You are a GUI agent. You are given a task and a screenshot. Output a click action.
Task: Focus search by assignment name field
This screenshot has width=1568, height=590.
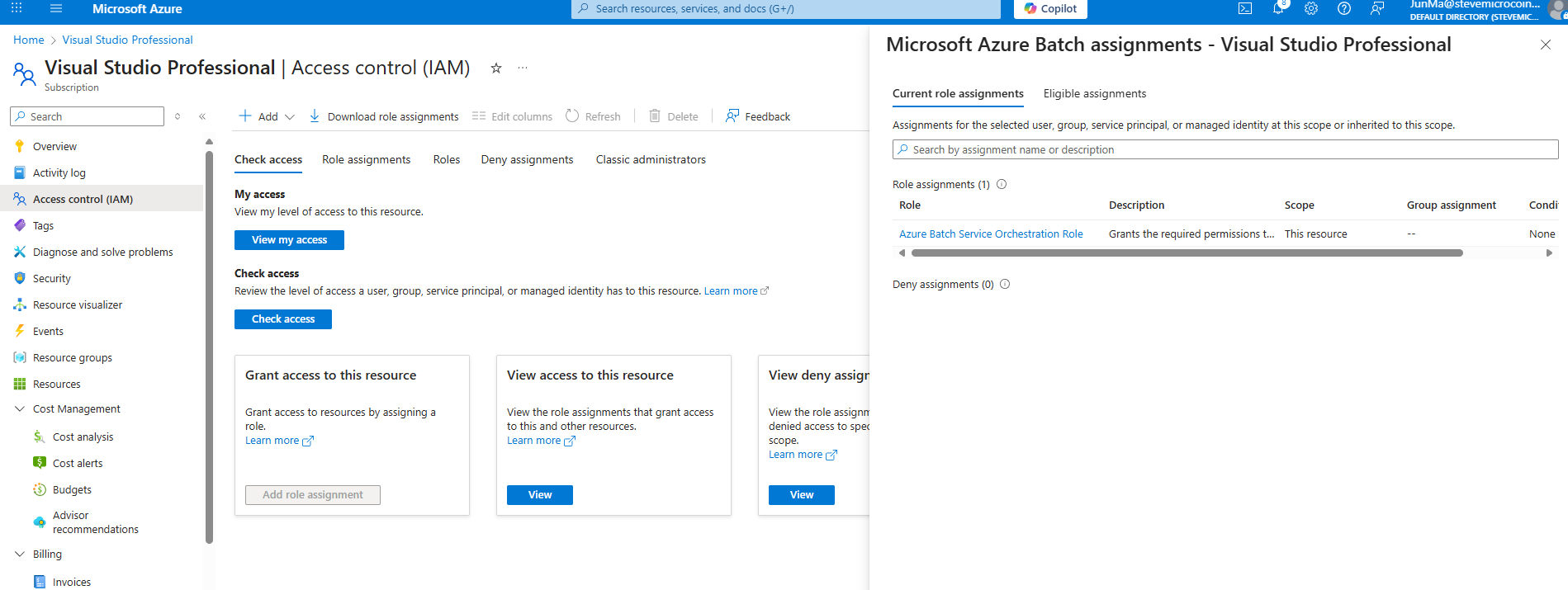click(1225, 149)
